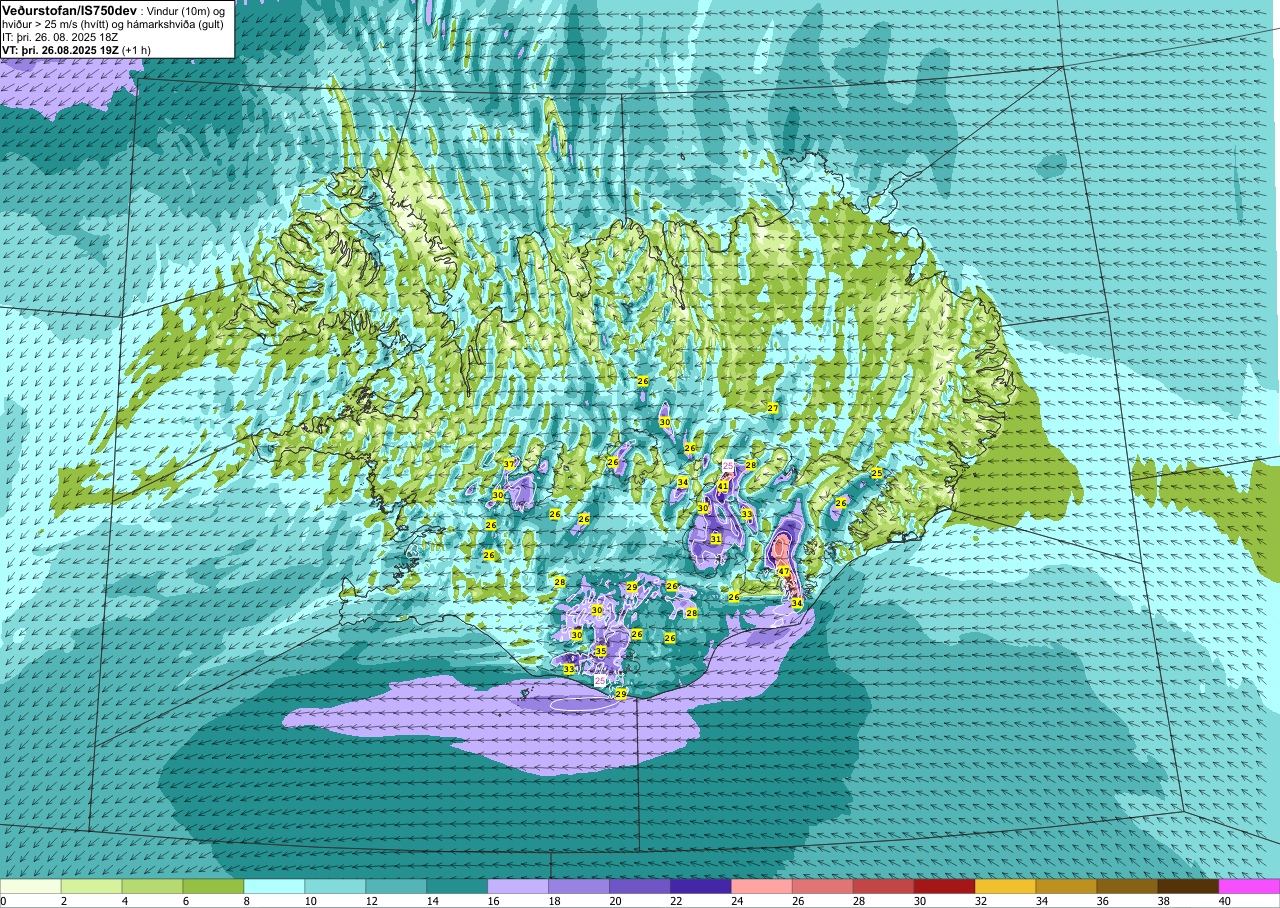Pick the mustard 34–36 legend swatch
This screenshot has height=908, width=1280.
click(1067, 886)
